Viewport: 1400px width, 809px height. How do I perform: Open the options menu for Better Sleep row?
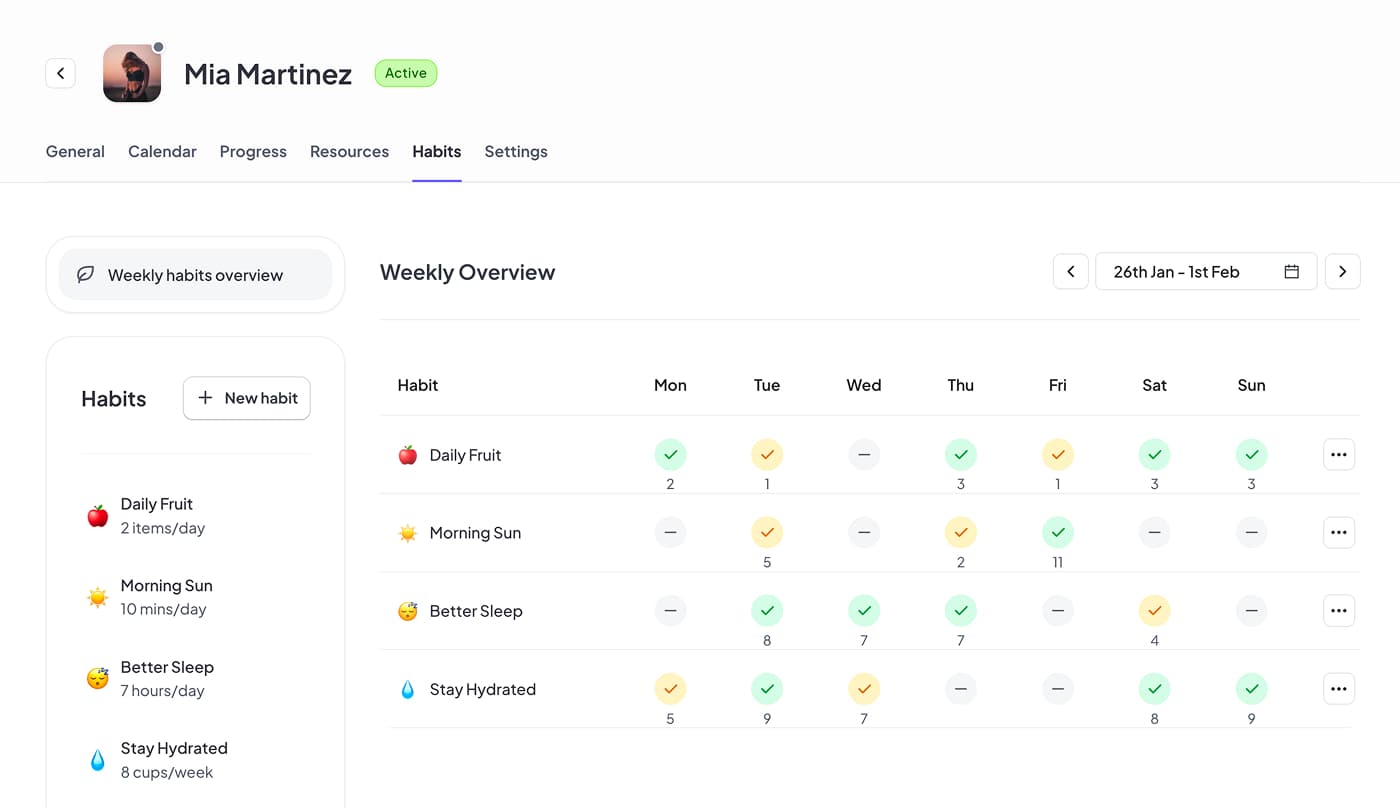point(1339,610)
